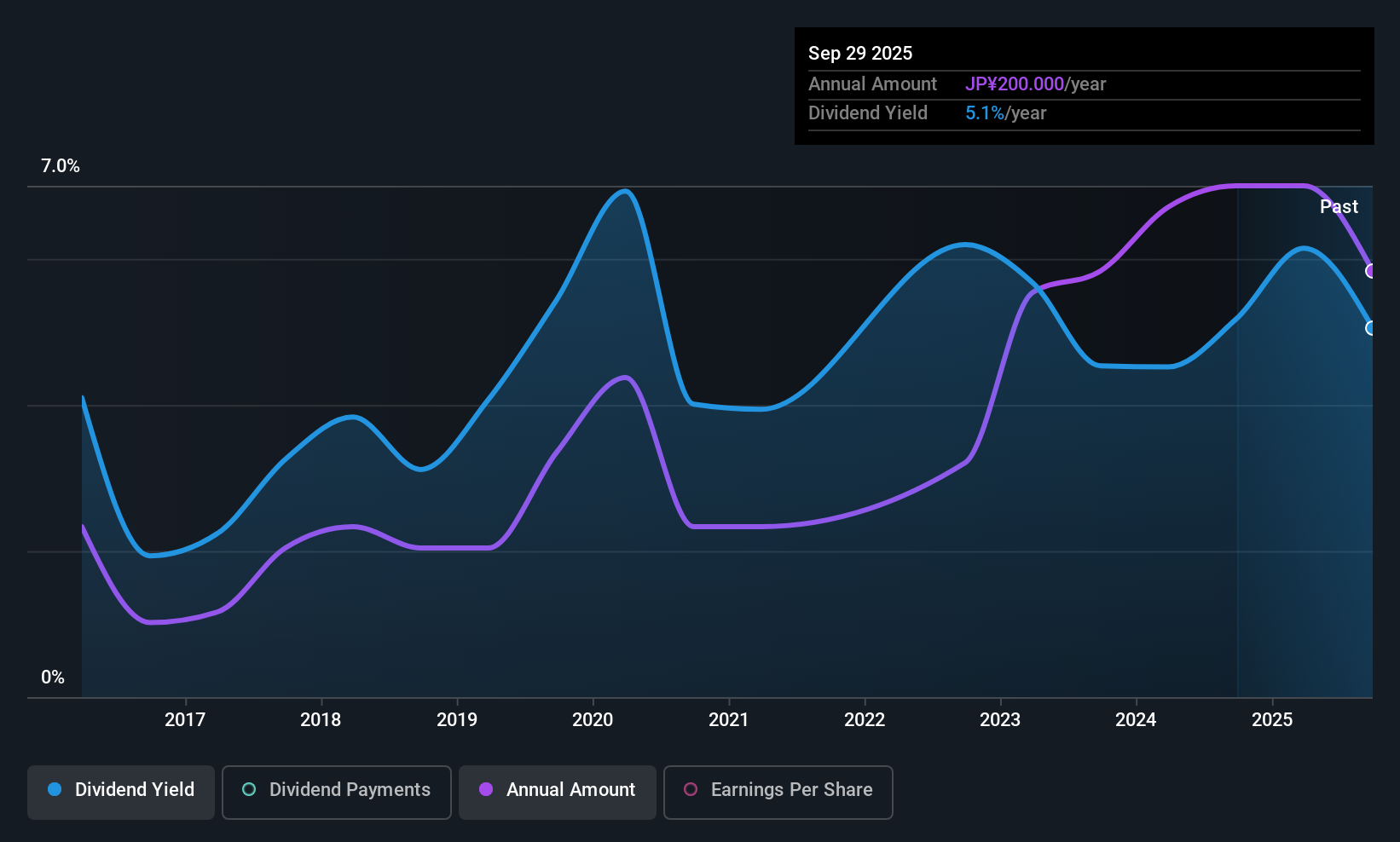This screenshot has width=1400, height=842.
Task: Click the Sep 29 2025 tooltip date
Action: [x=860, y=54]
